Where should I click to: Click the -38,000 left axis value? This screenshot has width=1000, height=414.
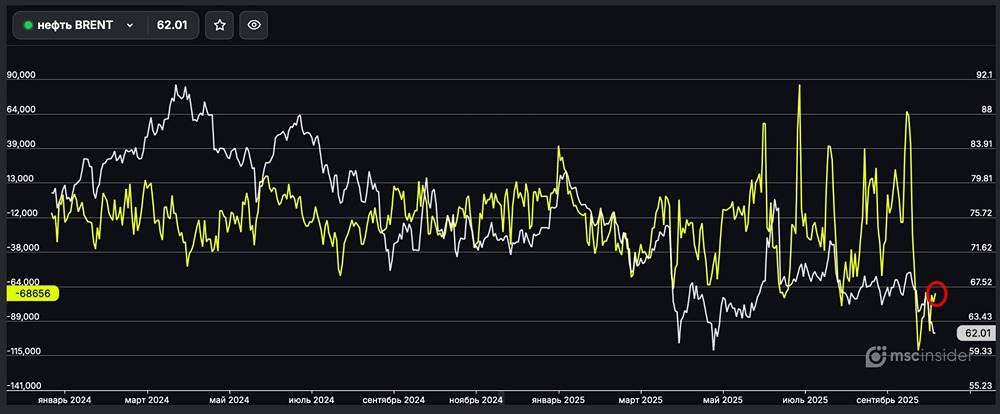pyautogui.click(x=22, y=248)
